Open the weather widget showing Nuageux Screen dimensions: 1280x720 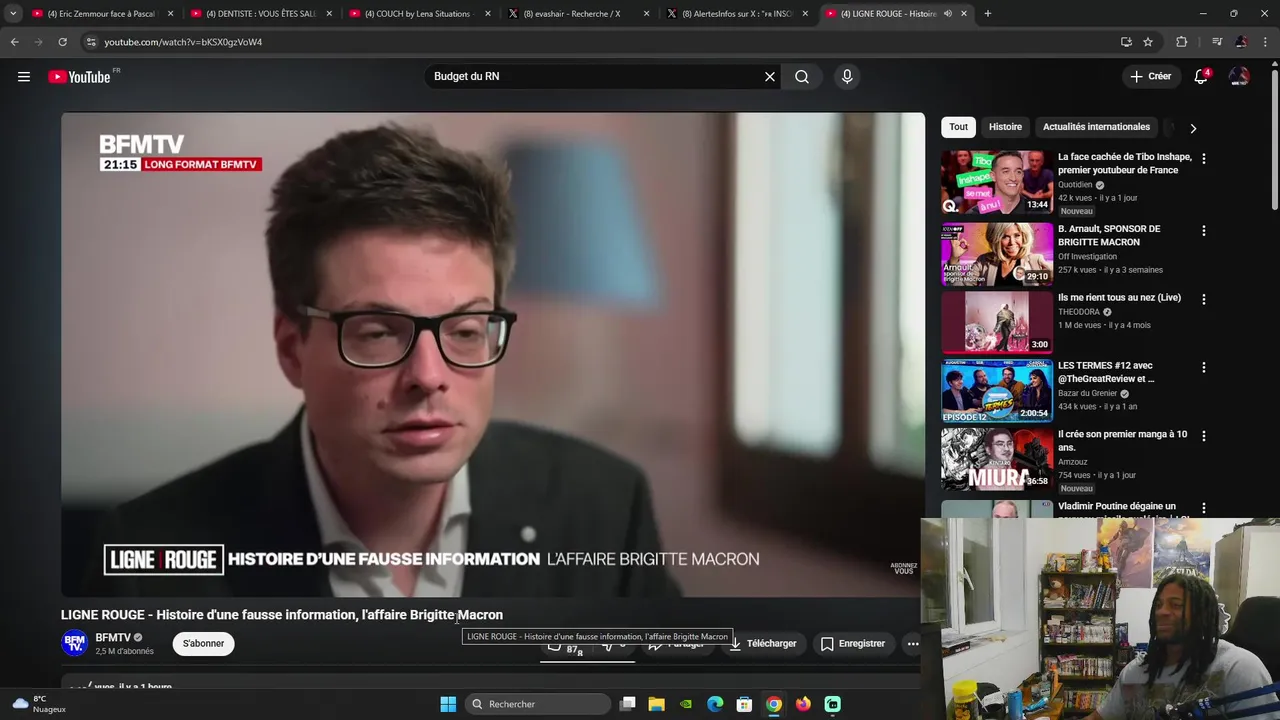pos(39,704)
